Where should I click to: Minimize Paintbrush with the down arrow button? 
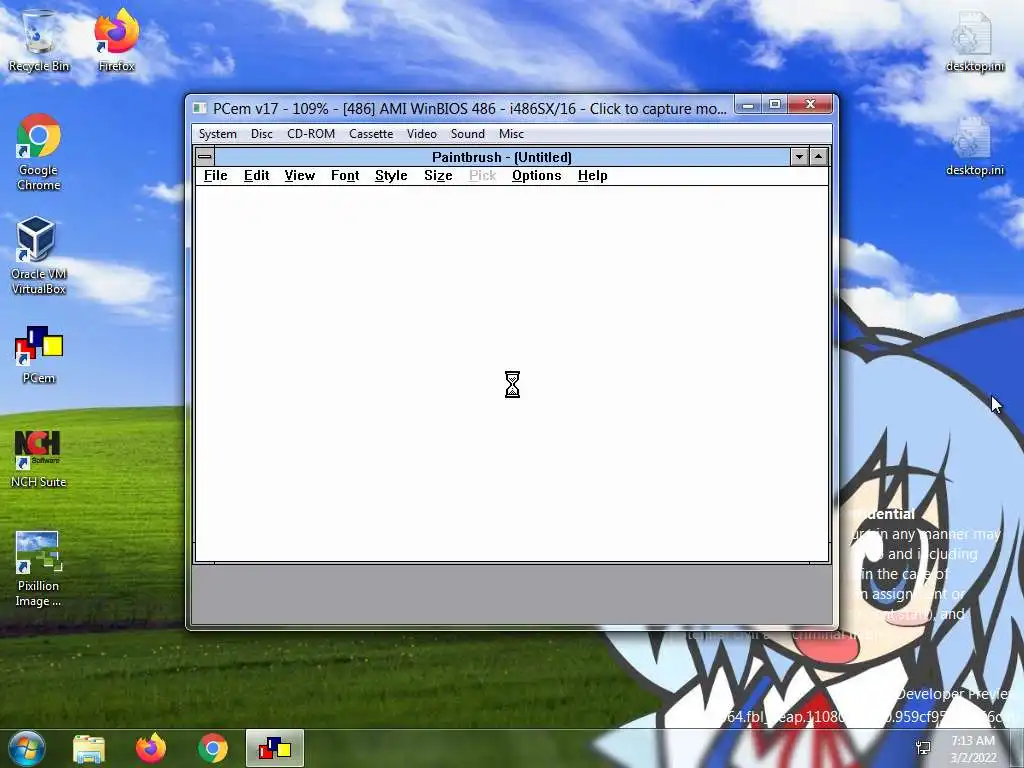tap(799, 157)
